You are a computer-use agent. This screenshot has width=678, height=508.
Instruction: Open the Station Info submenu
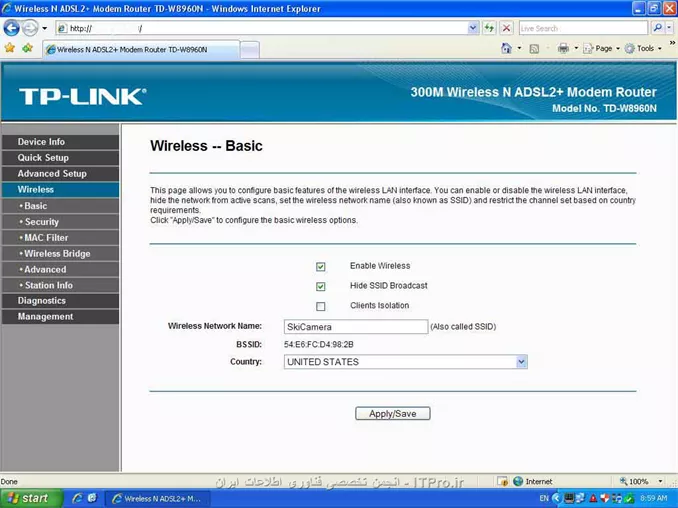(x=60, y=285)
